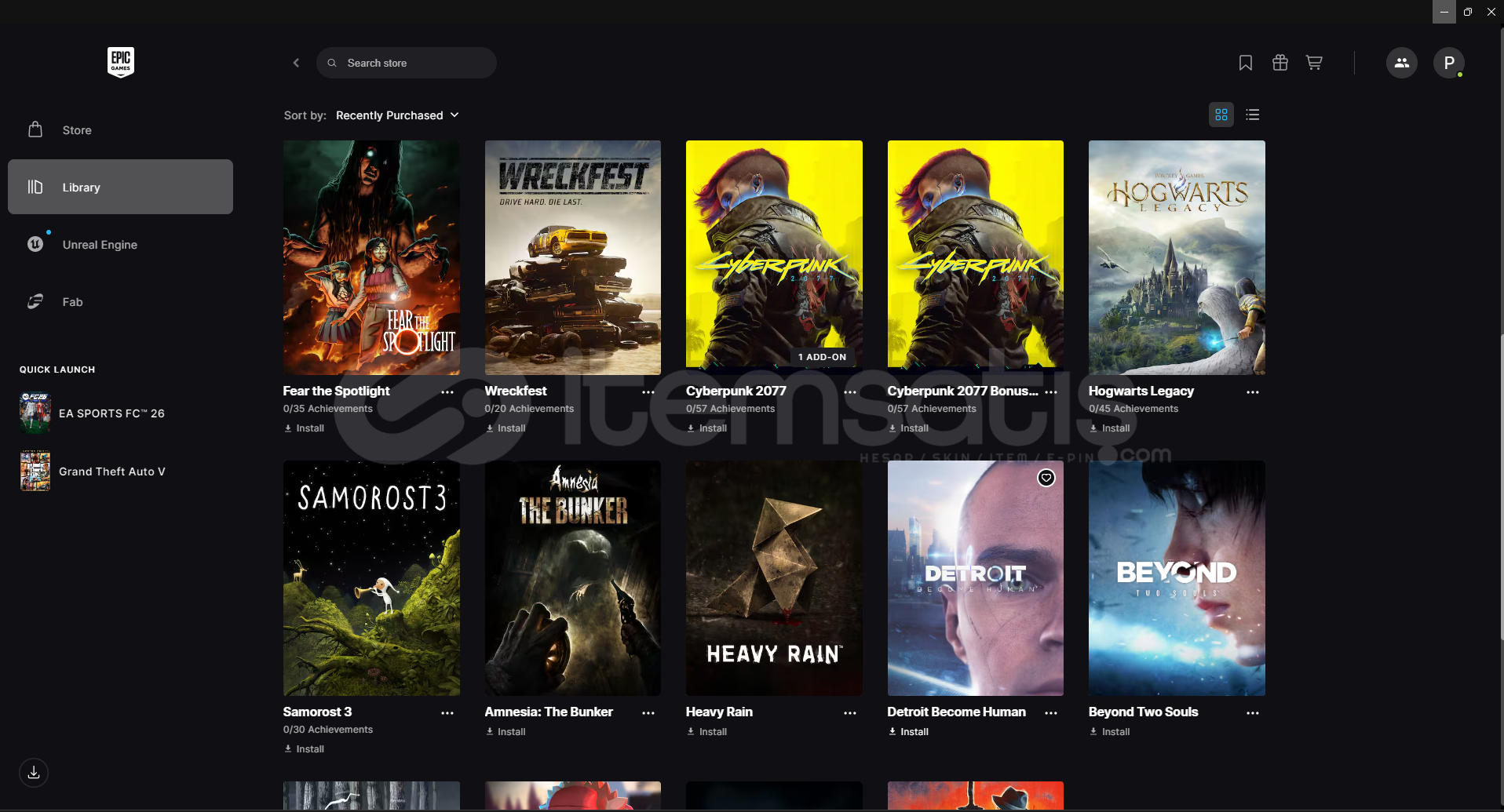Click the Samorost 3 title text
The height and width of the screenshot is (812, 1504).
coord(317,712)
